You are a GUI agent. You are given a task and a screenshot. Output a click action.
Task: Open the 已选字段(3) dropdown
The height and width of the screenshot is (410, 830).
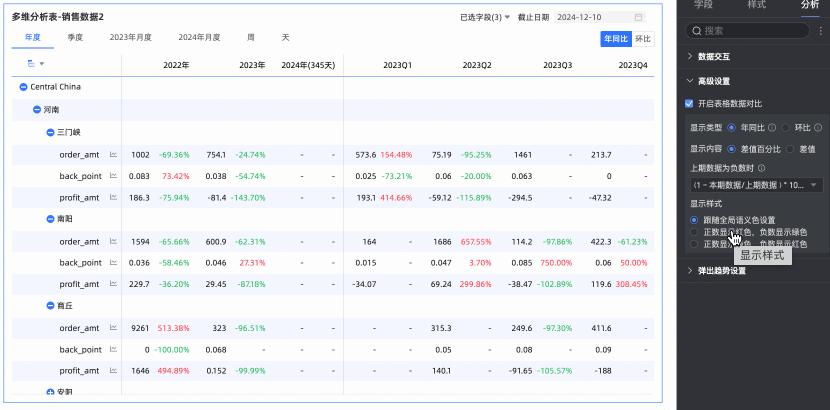pyautogui.click(x=485, y=17)
